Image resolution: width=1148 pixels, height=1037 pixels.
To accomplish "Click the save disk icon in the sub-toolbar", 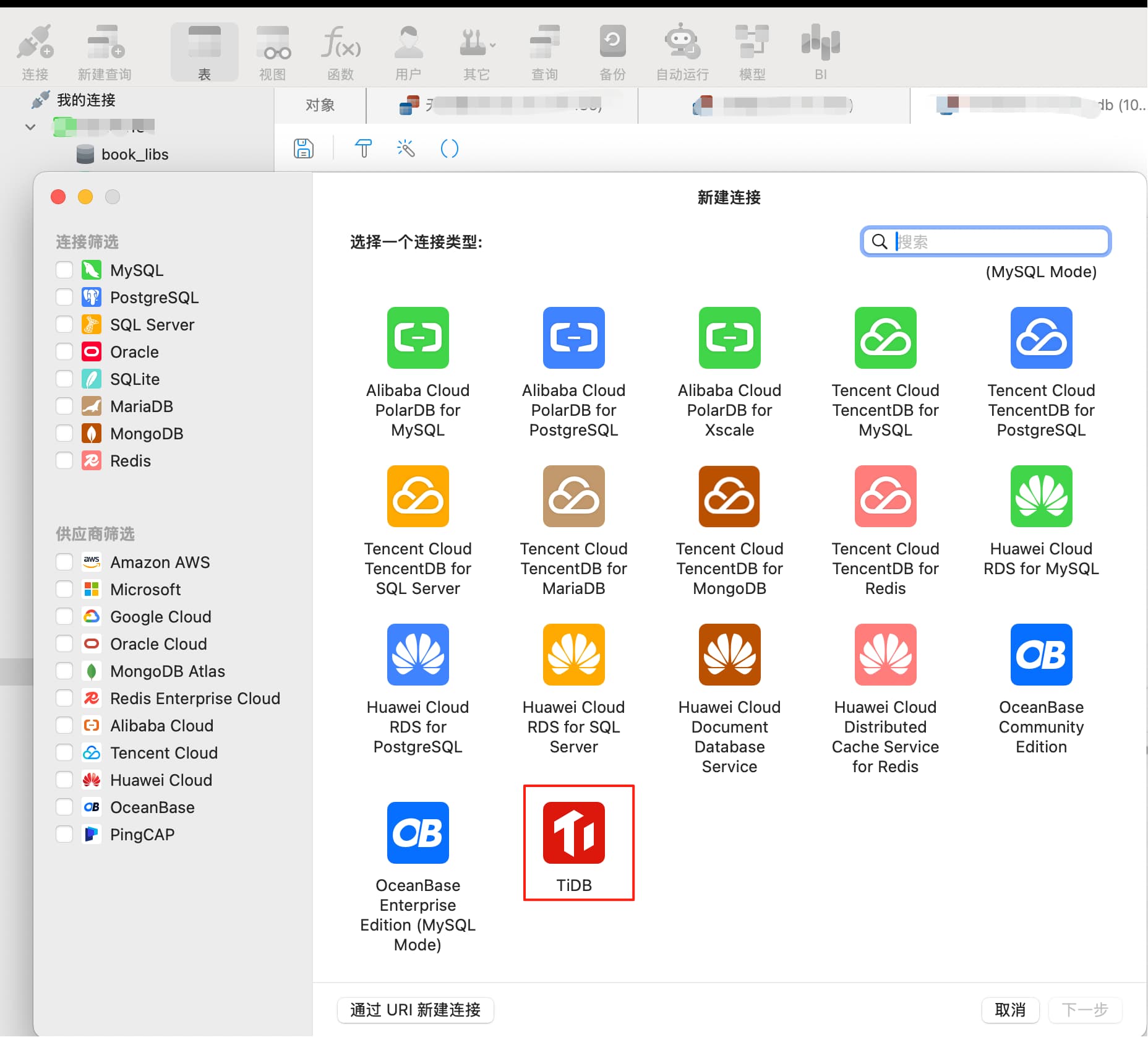I will [303, 148].
